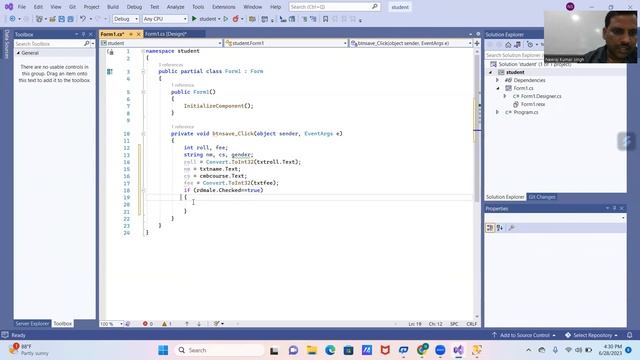Click Switch Views icon in Solution Explorer

point(518,44)
